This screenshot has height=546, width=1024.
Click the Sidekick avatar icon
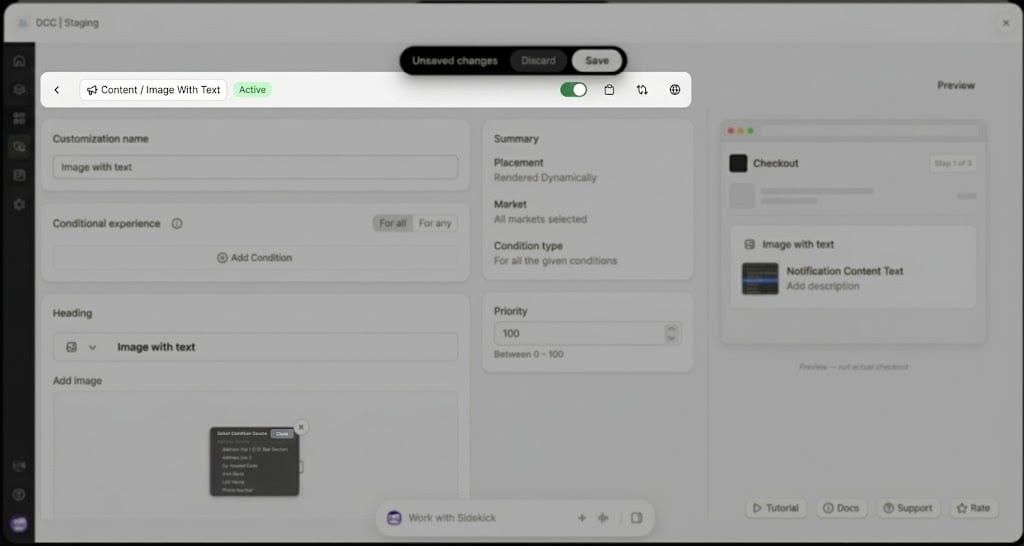(x=394, y=518)
